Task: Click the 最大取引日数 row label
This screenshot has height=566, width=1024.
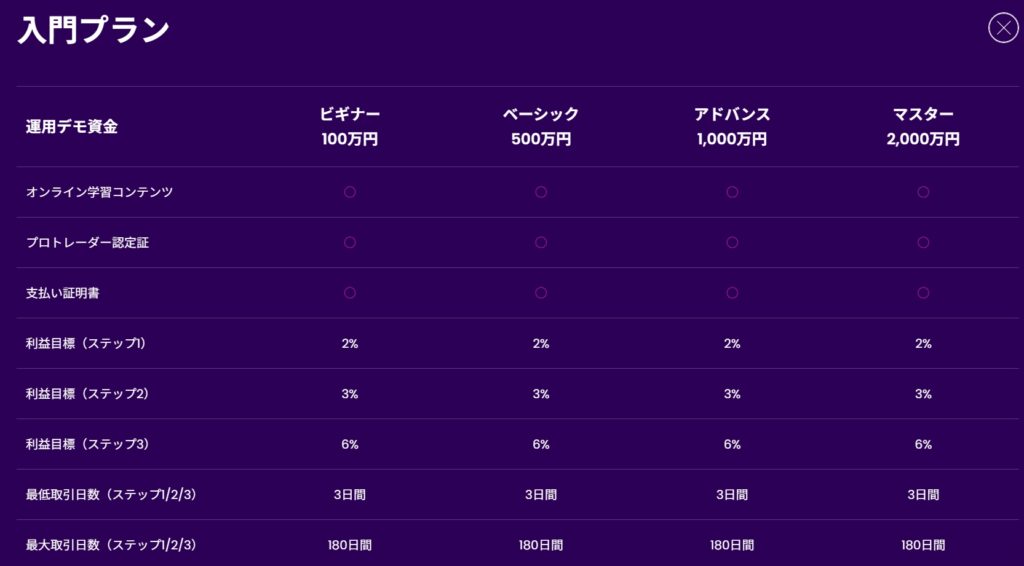Action: click(x=111, y=545)
